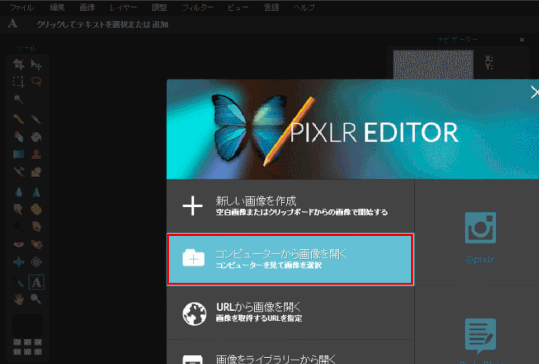This screenshot has width=539, height=364.
Task: Select the Color Replace tool
Action: coord(19,171)
